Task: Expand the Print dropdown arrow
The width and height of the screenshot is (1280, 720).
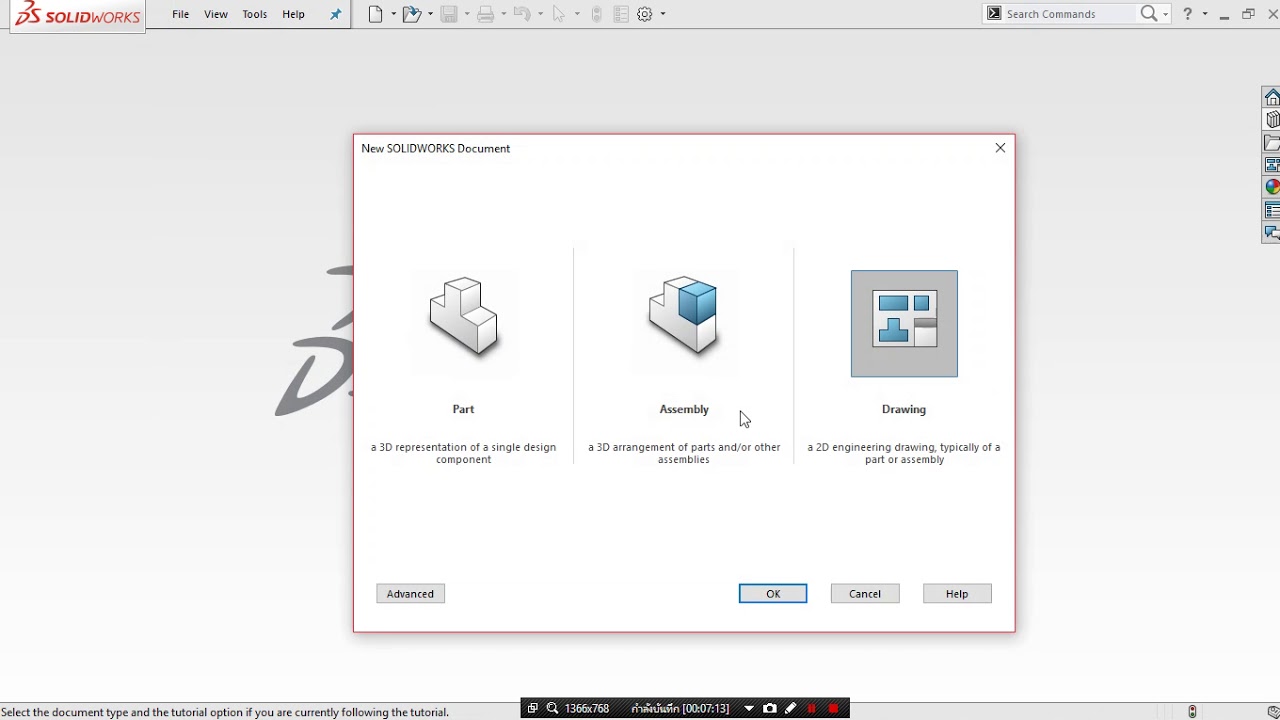Action: tap(504, 14)
